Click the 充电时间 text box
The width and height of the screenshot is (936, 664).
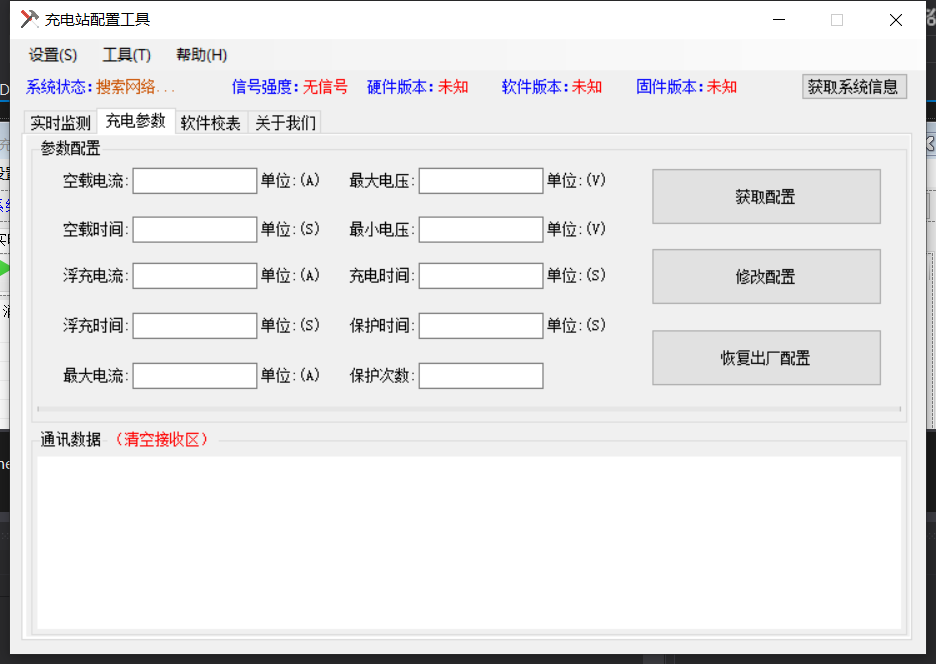coord(481,275)
